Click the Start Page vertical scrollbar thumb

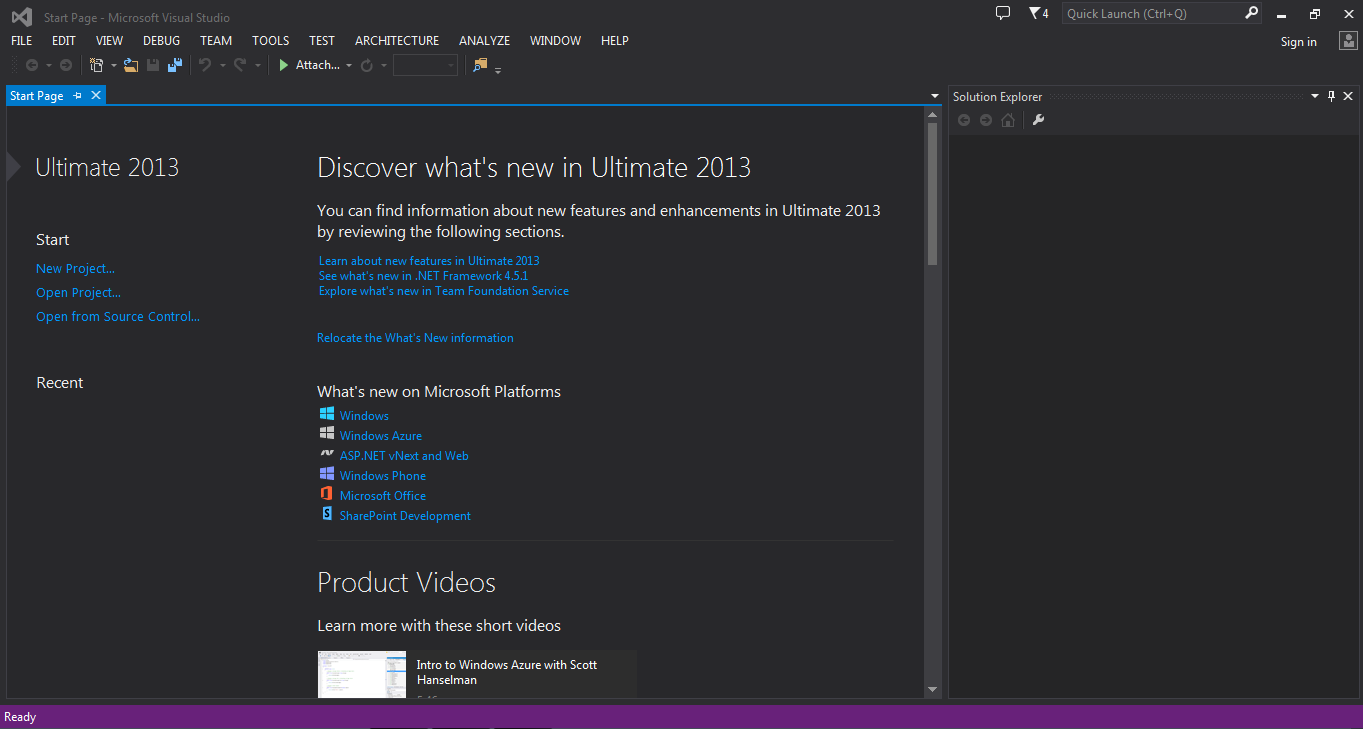[x=932, y=194]
